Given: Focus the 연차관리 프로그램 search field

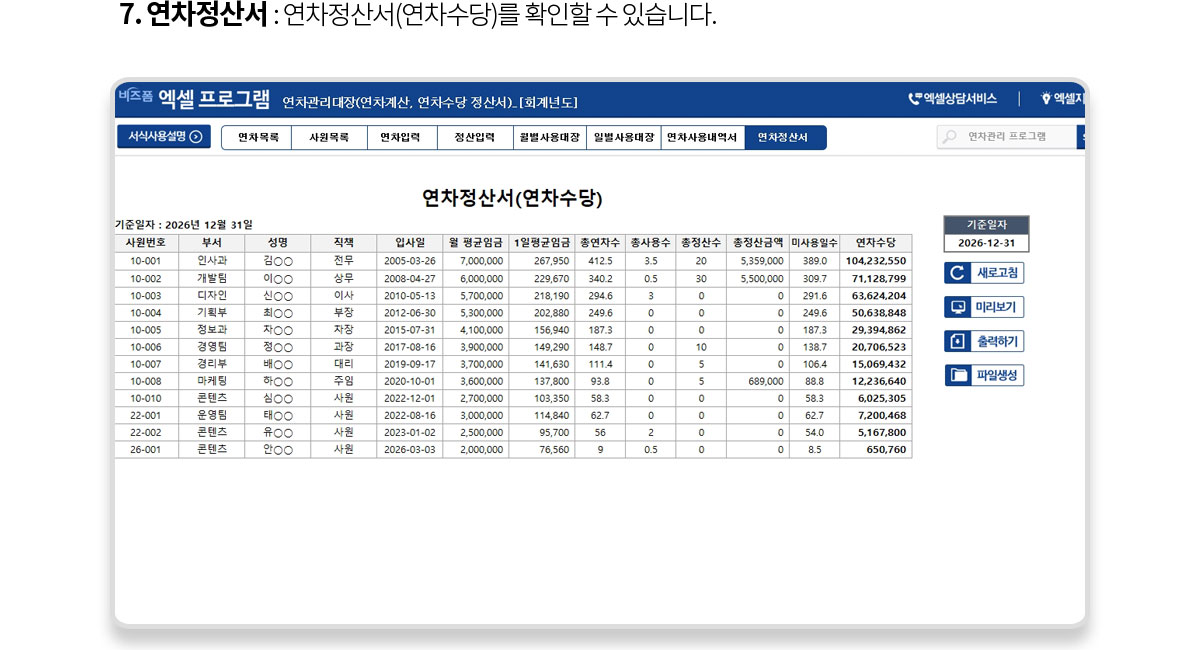Looking at the screenshot, I should (x=1010, y=137).
